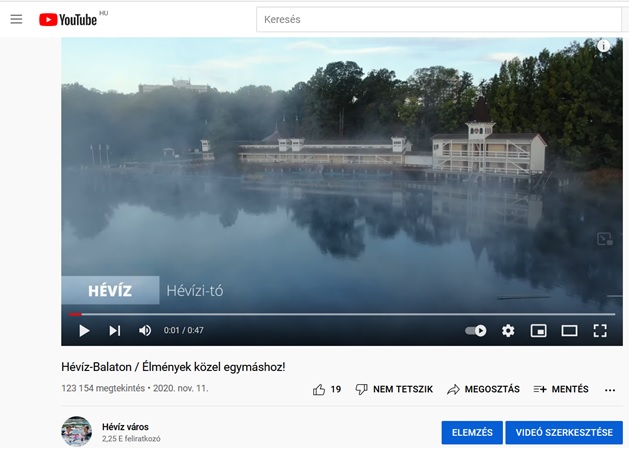This screenshot has width=629, height=453.
Task: Open more actions three-dot menu
Action: click(x=610, y=390)
